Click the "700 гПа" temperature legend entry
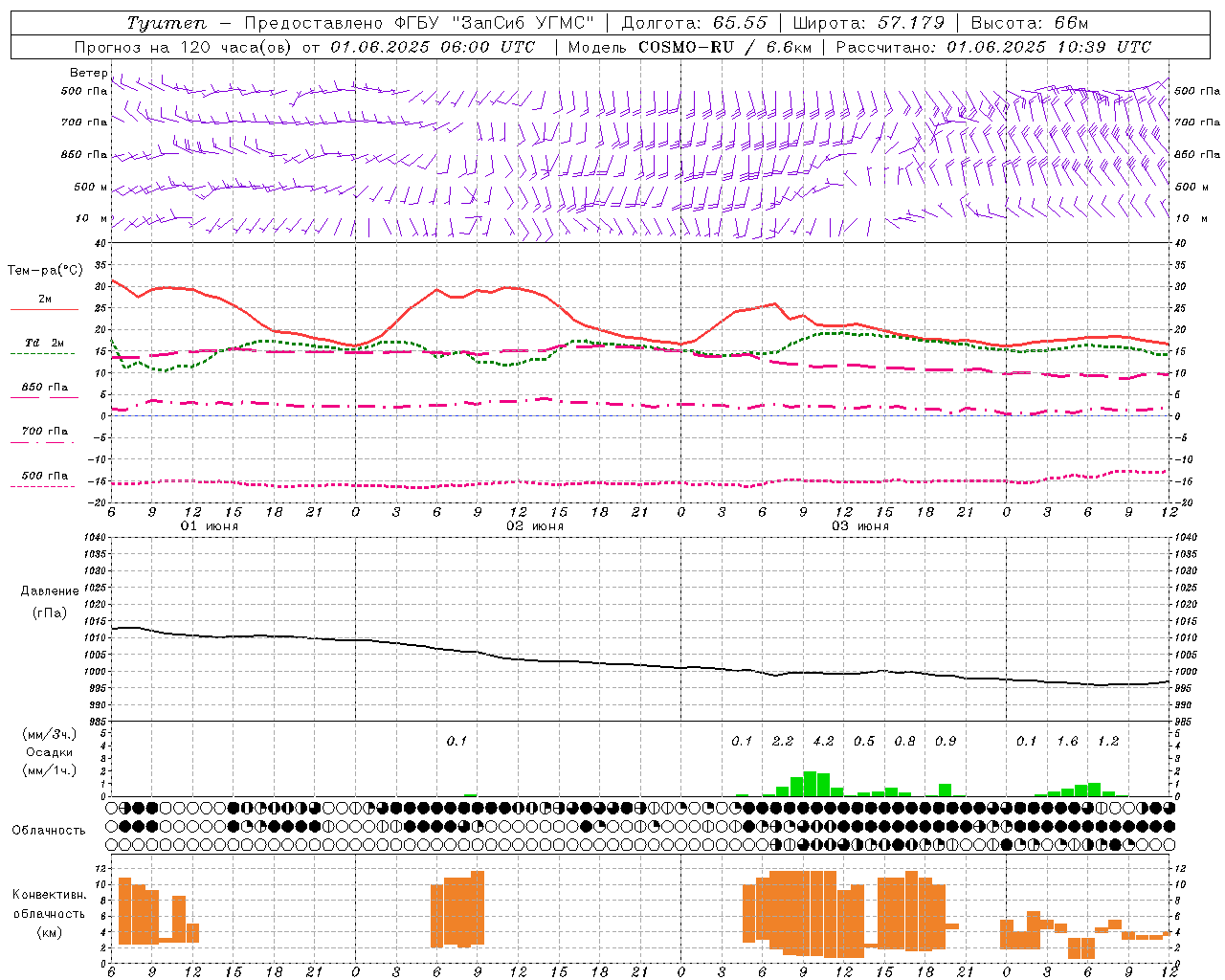The width and height of the screenshot is (1225, 980). point(45,431)
